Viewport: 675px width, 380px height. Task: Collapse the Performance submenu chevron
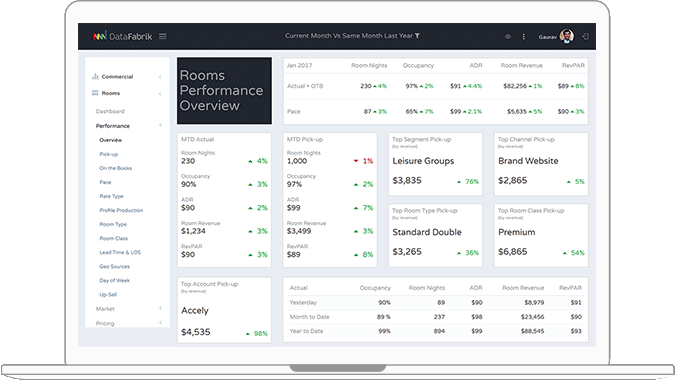160,125
